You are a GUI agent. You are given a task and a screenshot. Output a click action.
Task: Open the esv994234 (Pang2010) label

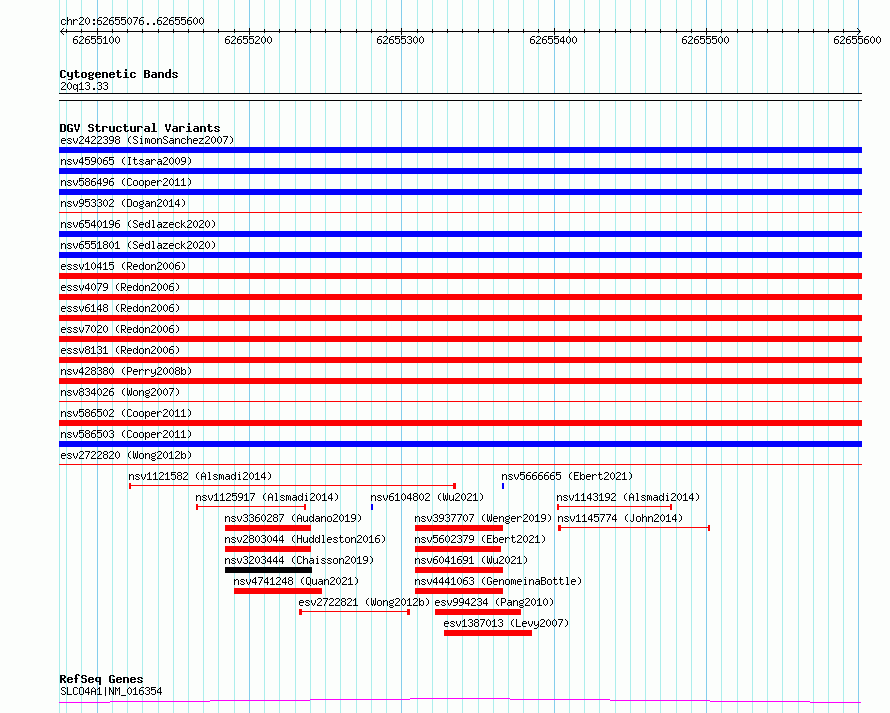point(494,602)
